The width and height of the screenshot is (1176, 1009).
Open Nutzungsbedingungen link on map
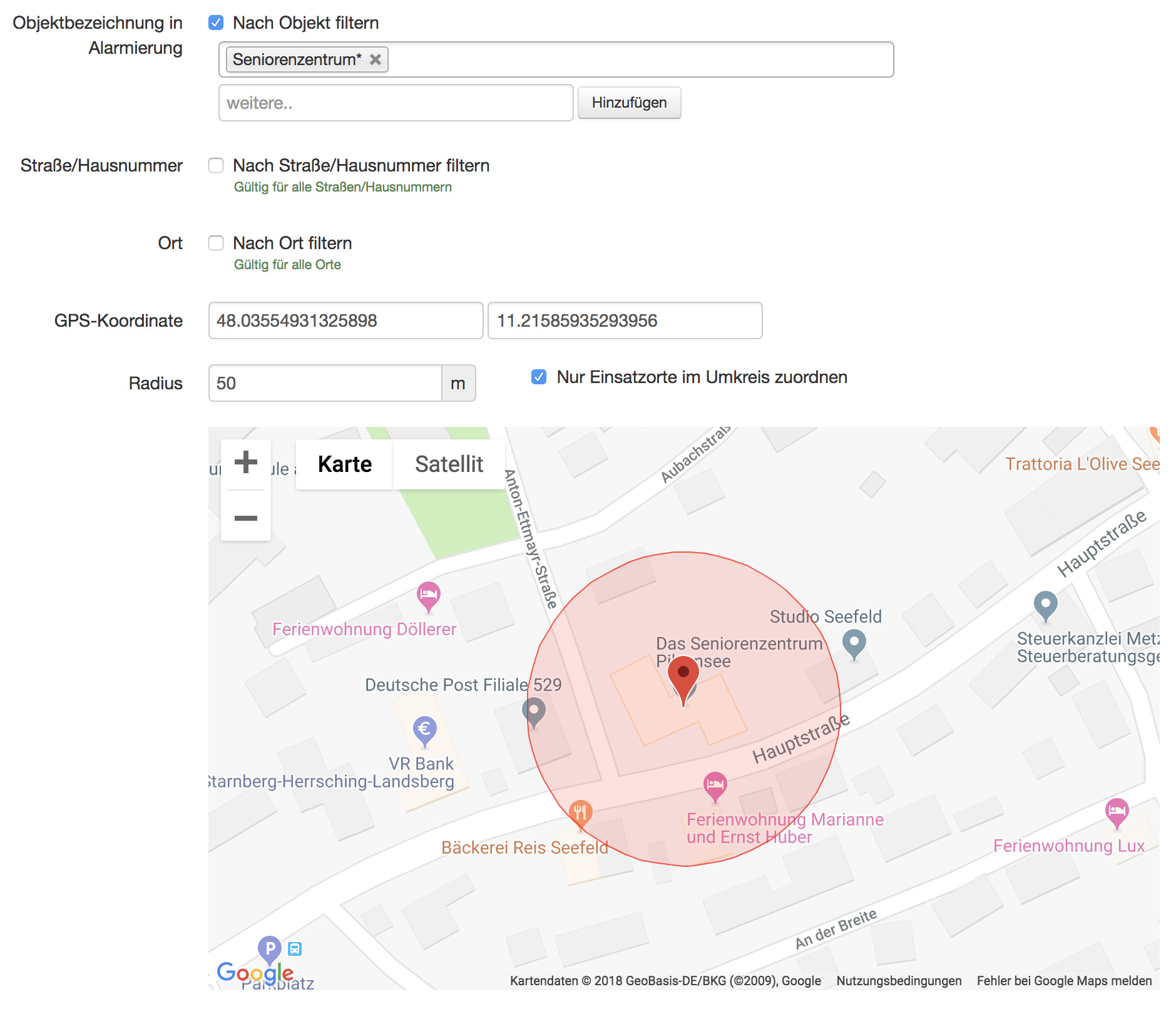tap(899, 981)
